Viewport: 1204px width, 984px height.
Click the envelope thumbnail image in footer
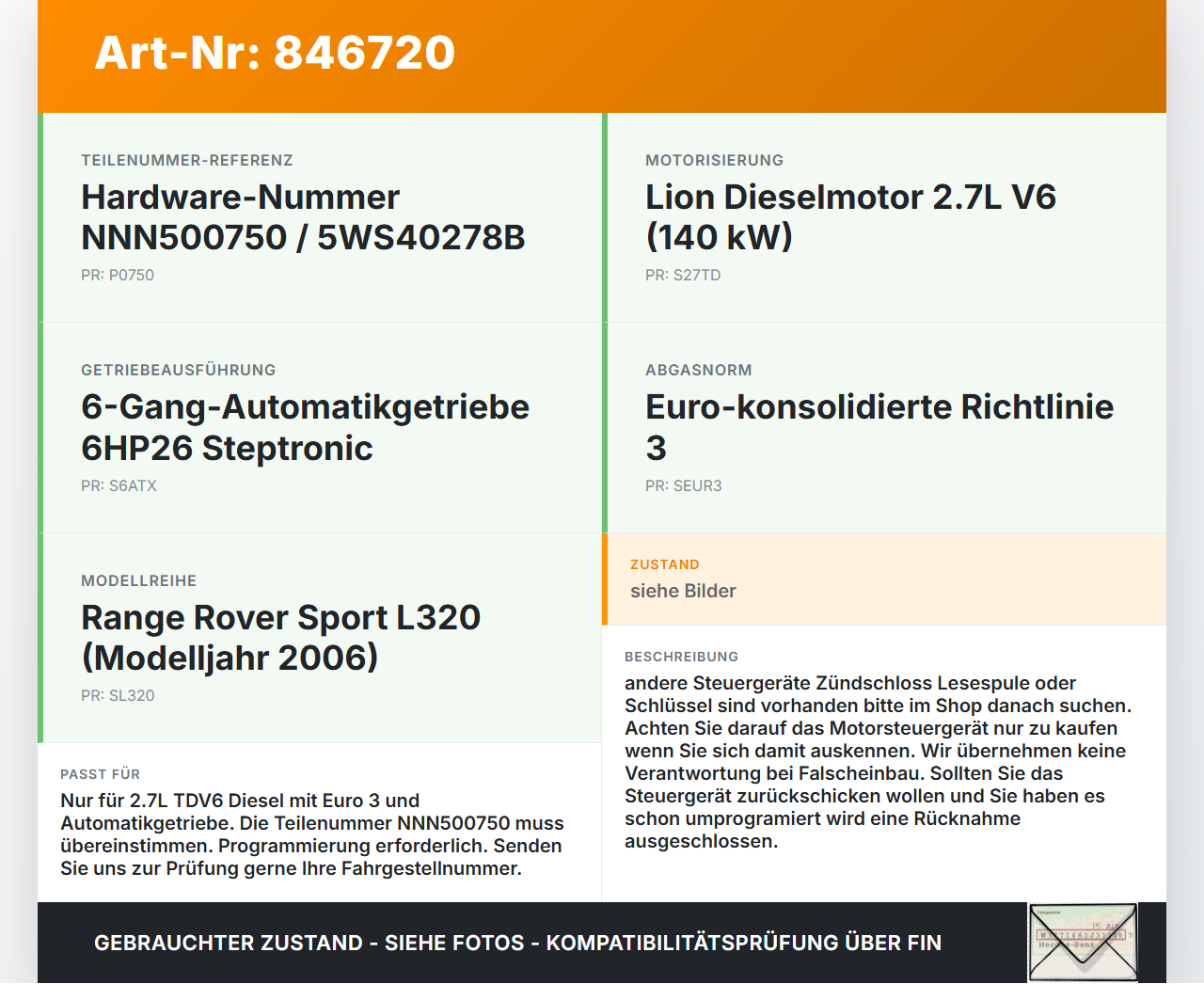1083,943
